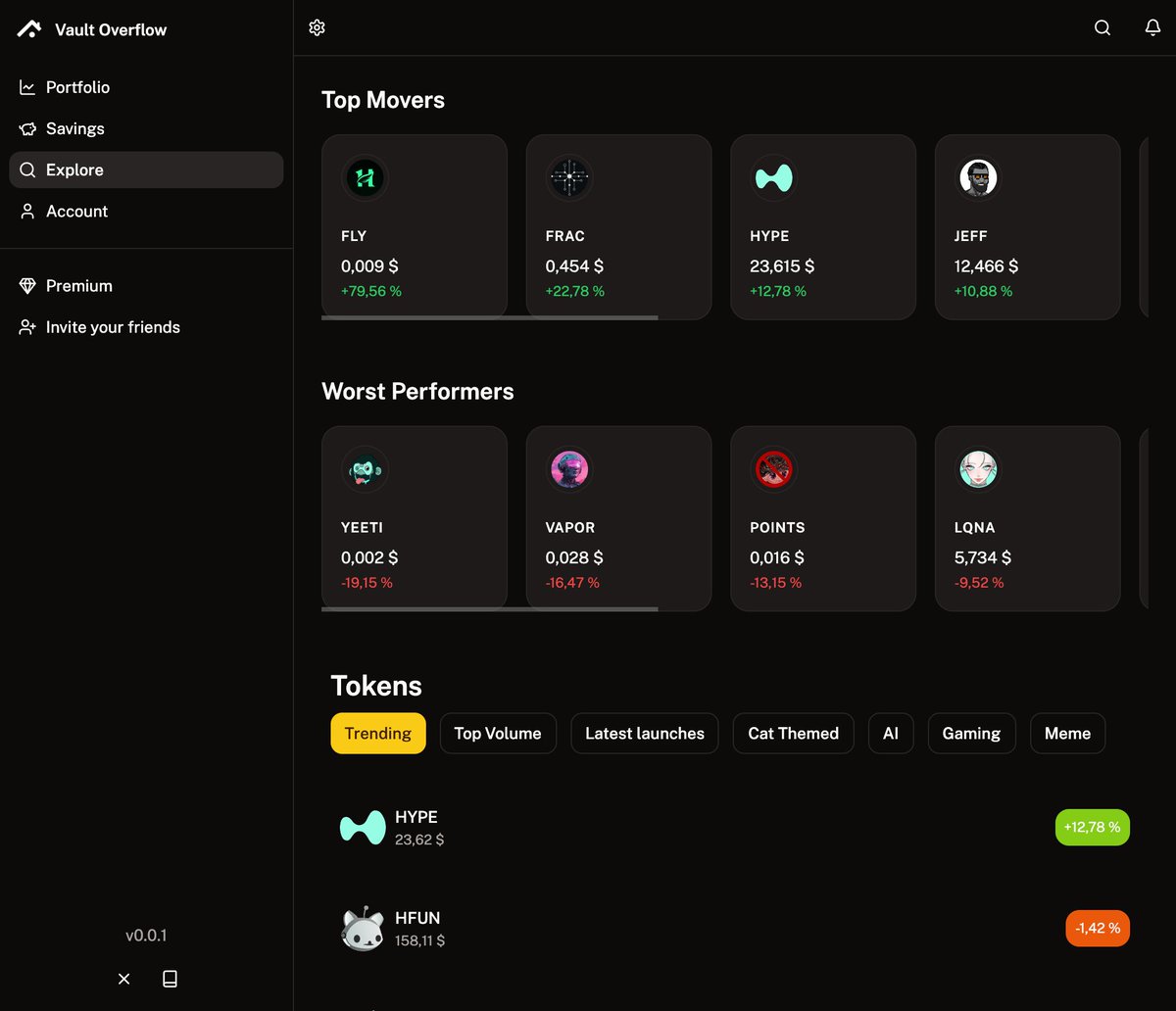Select the AI filter tab
Viewport: 1176px width, 1011px height.
(x=891, y=733)
